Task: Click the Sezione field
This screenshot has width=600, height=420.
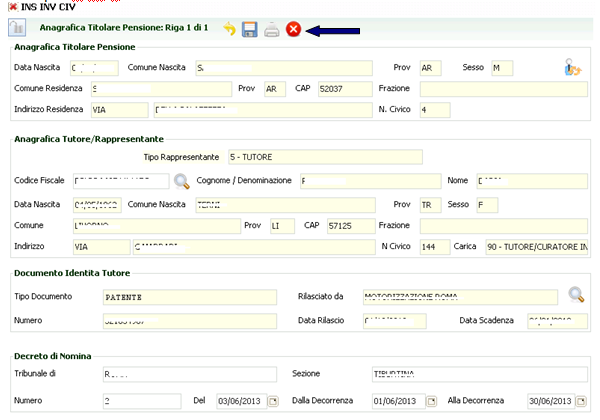Action: click(x=480, y=374)
